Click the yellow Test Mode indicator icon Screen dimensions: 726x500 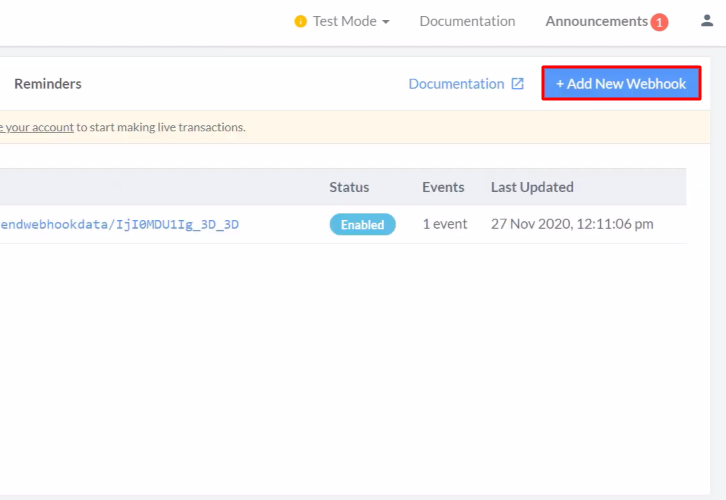(300, 21)
